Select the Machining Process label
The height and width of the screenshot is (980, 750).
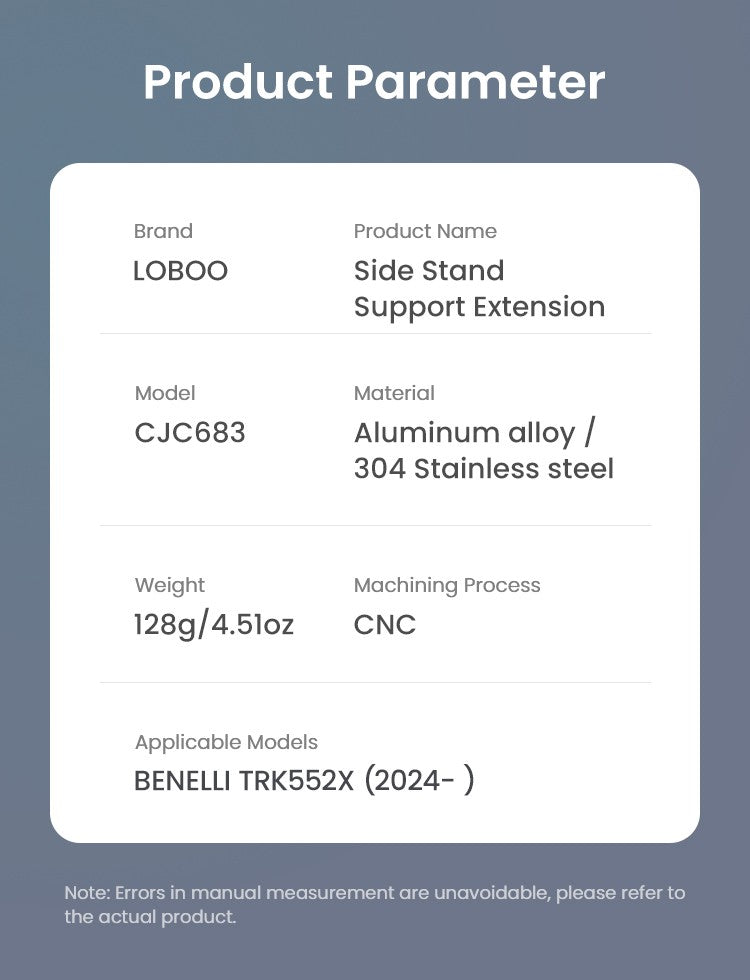[447, 586]
